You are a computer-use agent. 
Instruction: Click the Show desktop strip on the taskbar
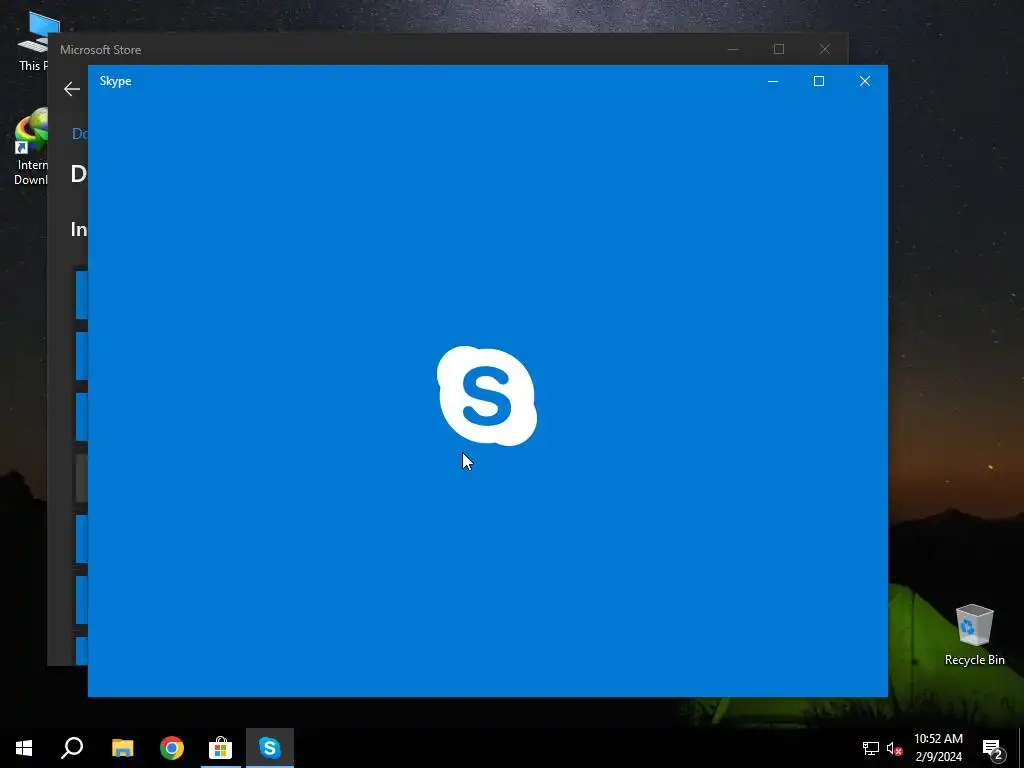1021,748
